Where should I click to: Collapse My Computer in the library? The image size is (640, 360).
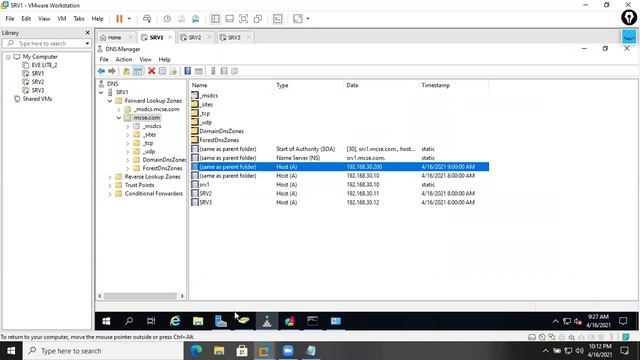(8, 57)
